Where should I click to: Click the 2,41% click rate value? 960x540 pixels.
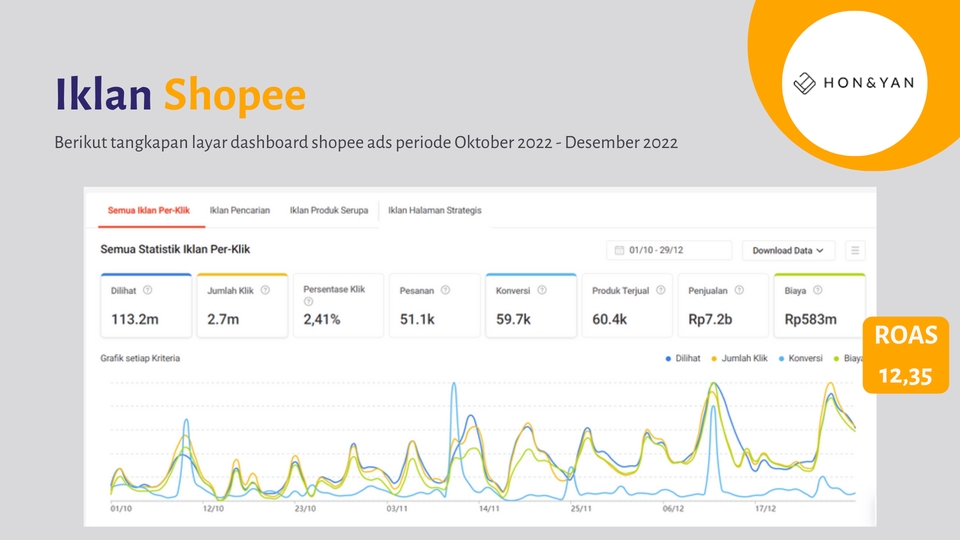322,319
